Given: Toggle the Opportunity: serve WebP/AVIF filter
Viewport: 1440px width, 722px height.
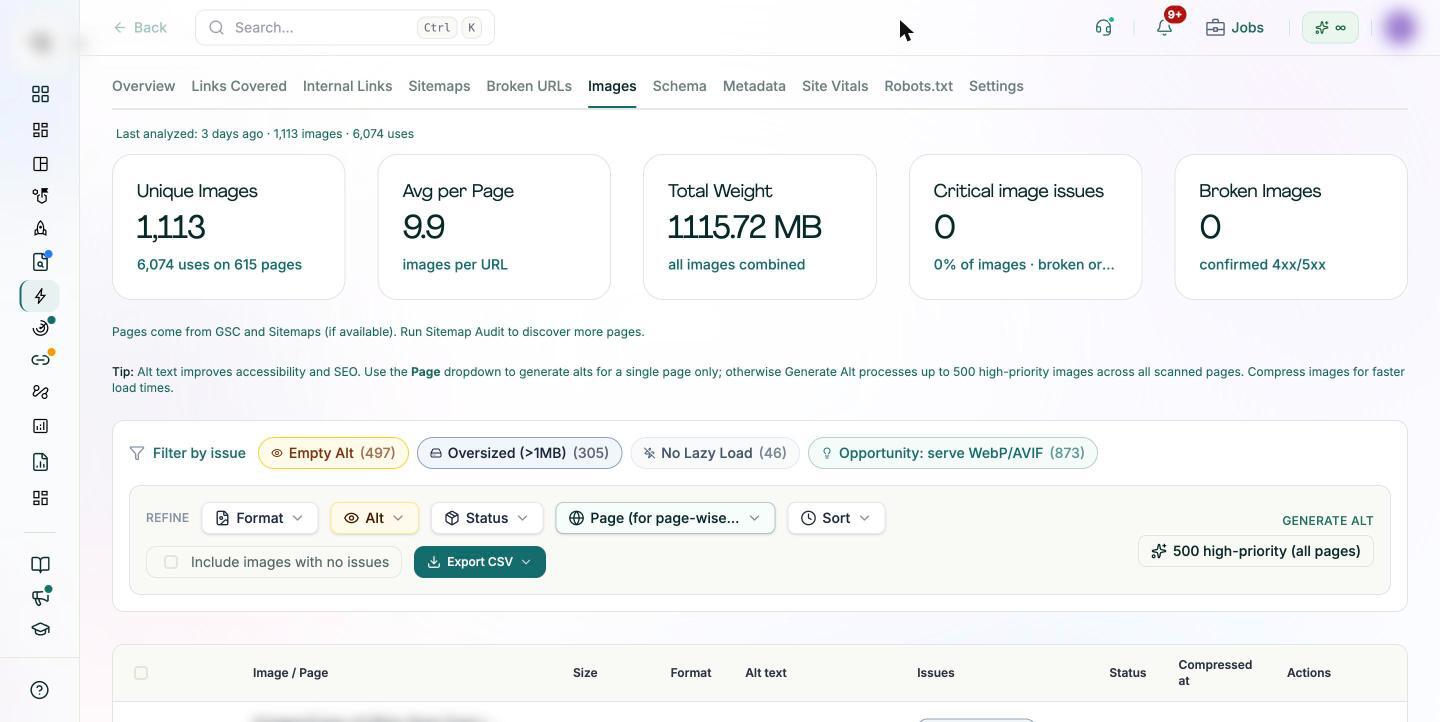Looking at the screenshot, I should click(x=953, y=453).
